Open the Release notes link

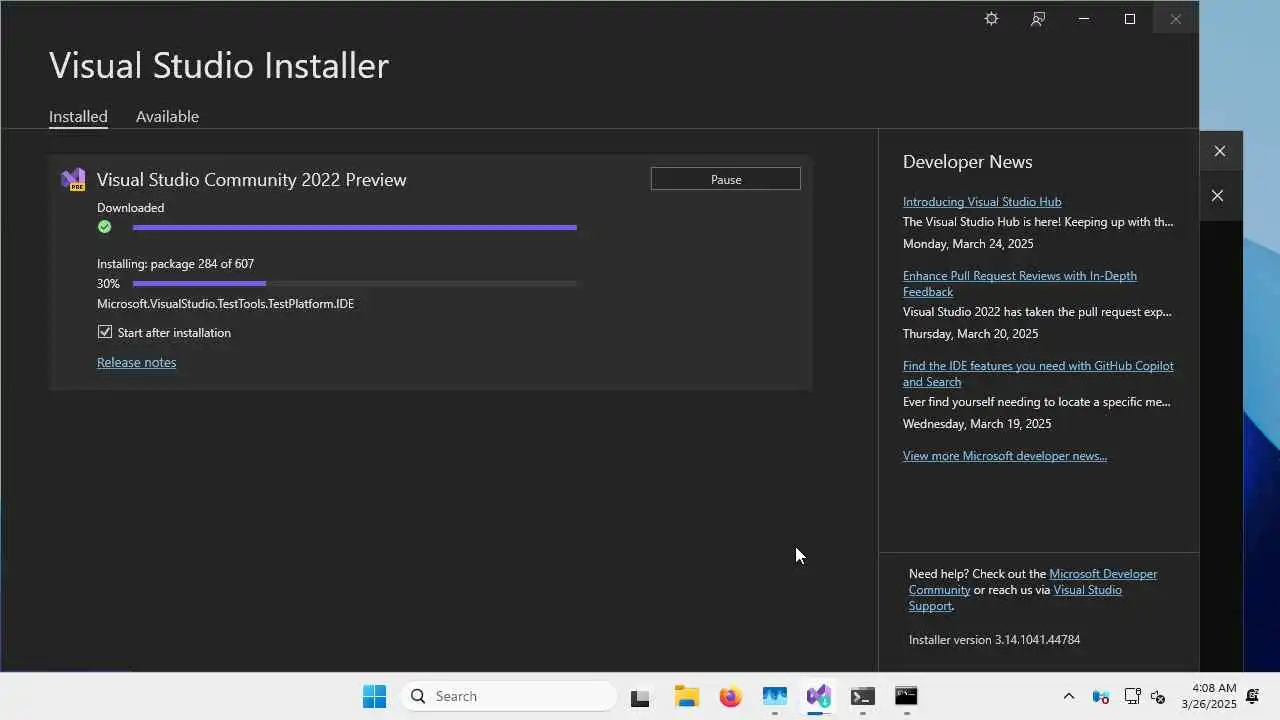point(136,362)
